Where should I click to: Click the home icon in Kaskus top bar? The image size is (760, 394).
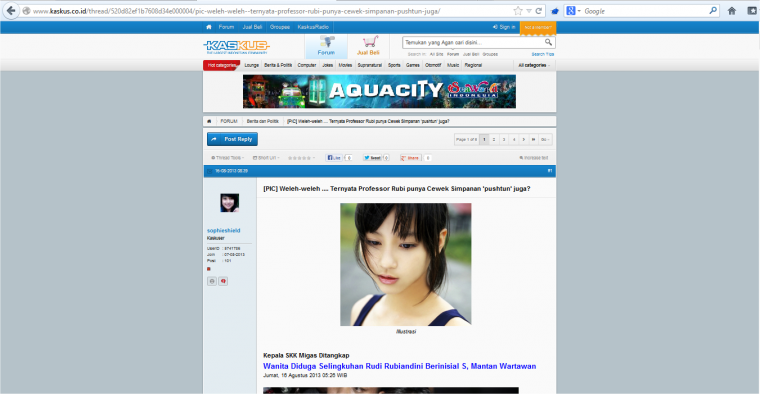click(209, 27)
